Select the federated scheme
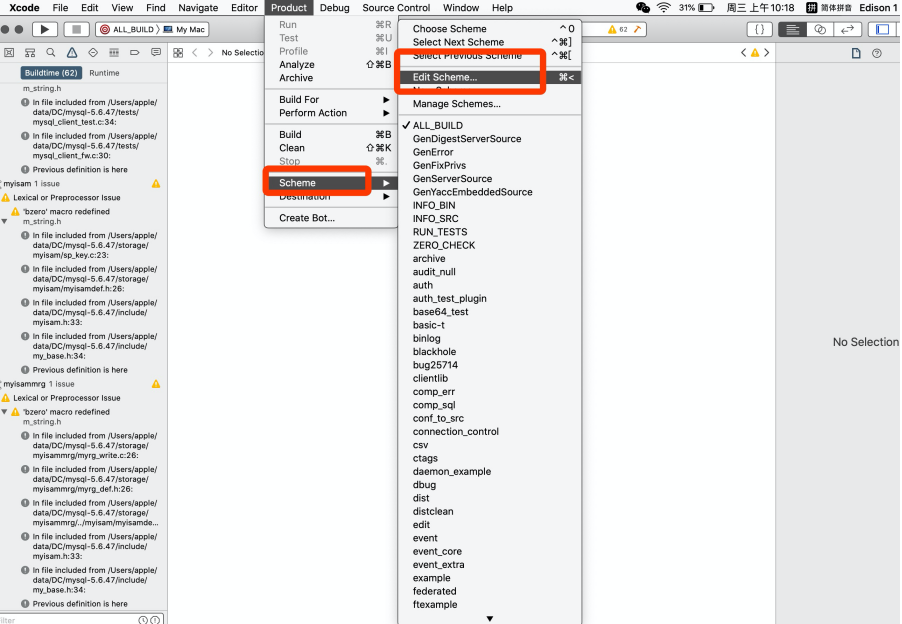 point(490,591)
